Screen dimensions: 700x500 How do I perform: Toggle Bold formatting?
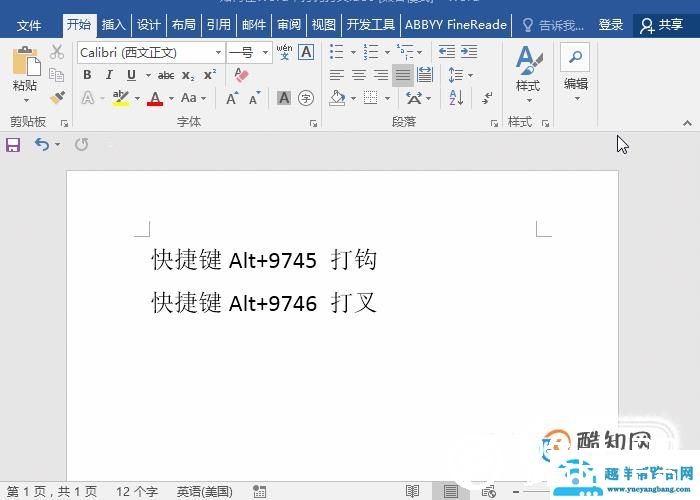88,75
